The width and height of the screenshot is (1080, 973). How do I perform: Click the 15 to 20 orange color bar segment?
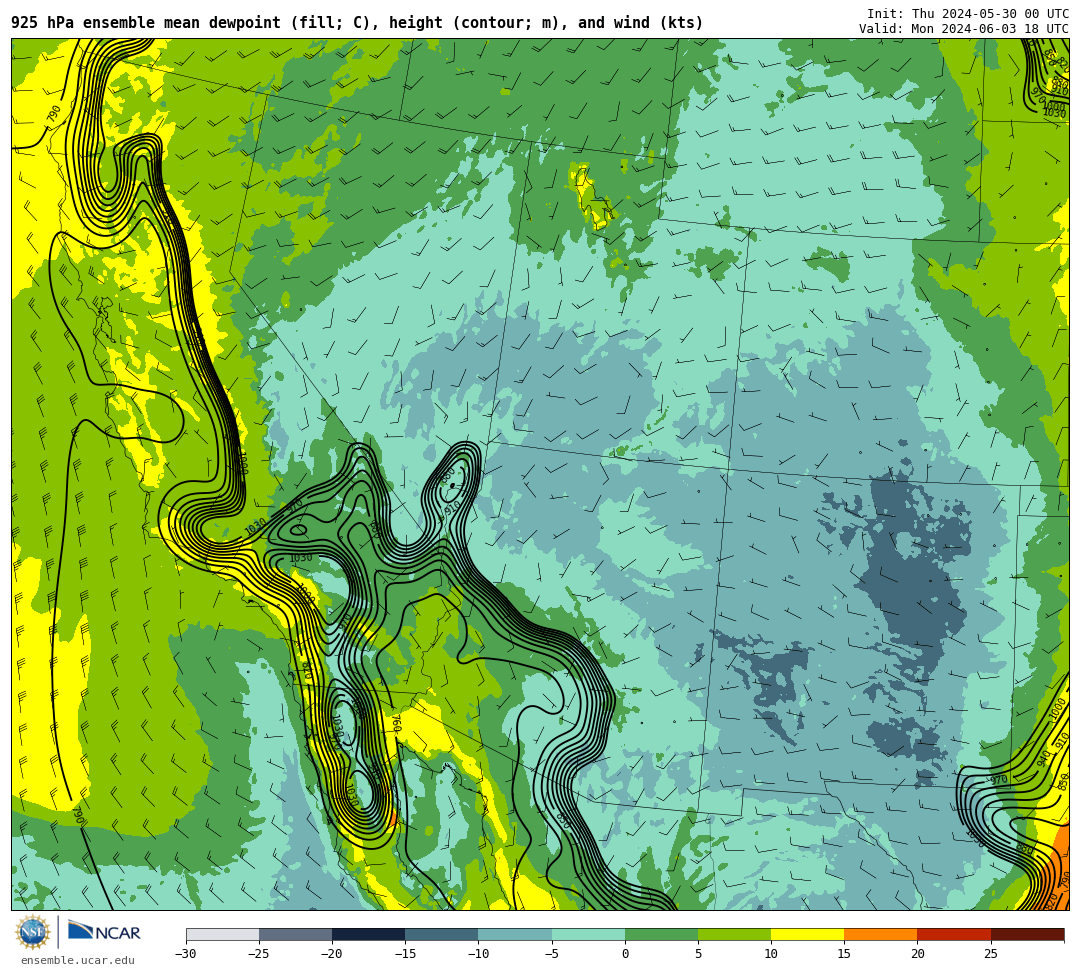(881, 934)
